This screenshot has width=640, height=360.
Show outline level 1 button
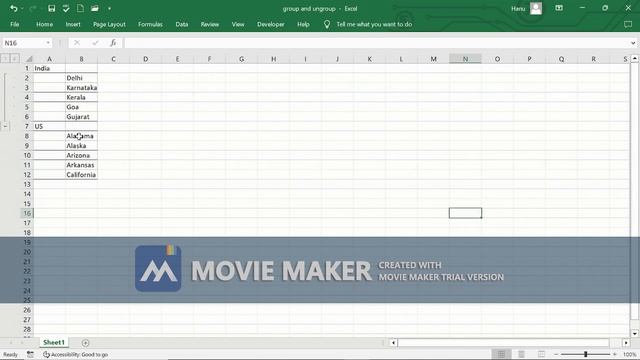[5, 59]
